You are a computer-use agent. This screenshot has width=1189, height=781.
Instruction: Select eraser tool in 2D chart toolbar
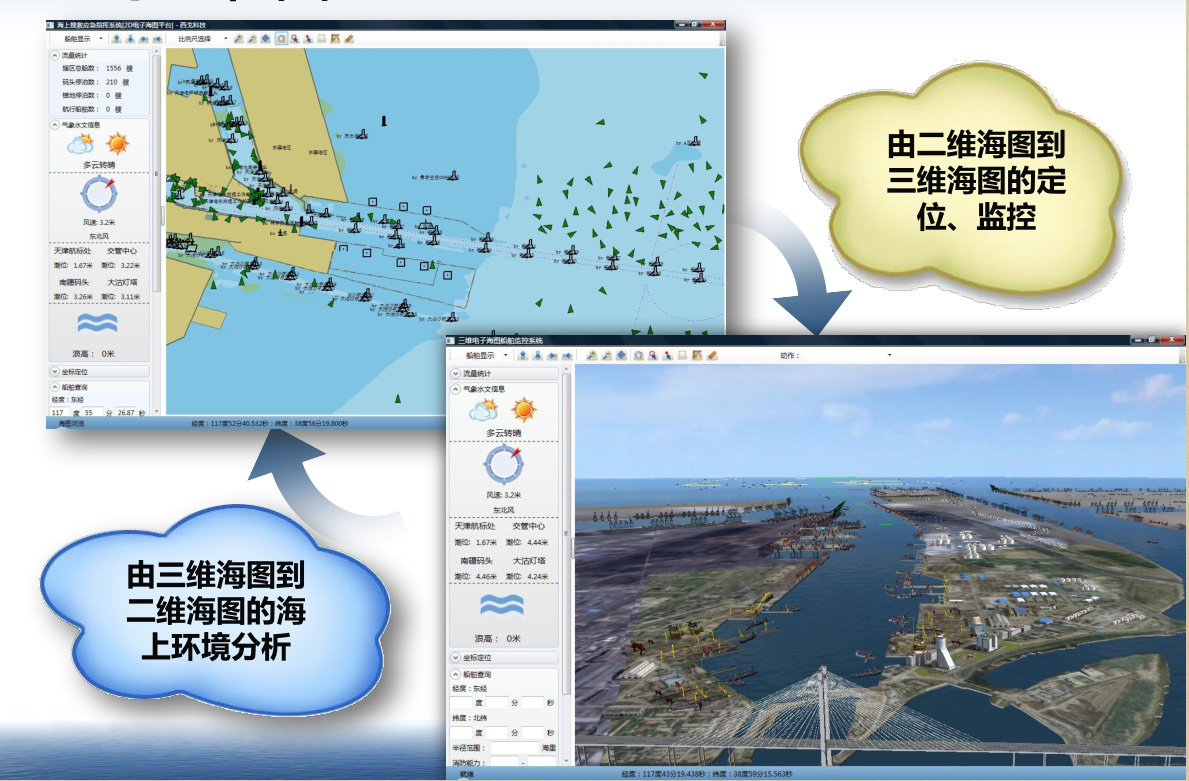(350, 38)
